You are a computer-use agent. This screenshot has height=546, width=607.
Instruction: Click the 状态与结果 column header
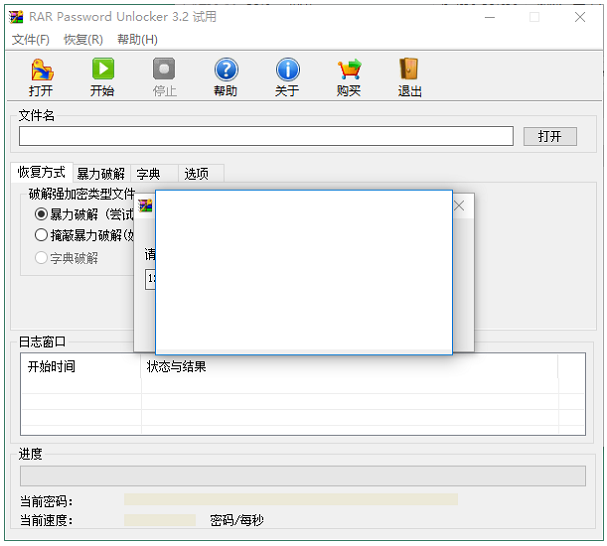point(349,366)
